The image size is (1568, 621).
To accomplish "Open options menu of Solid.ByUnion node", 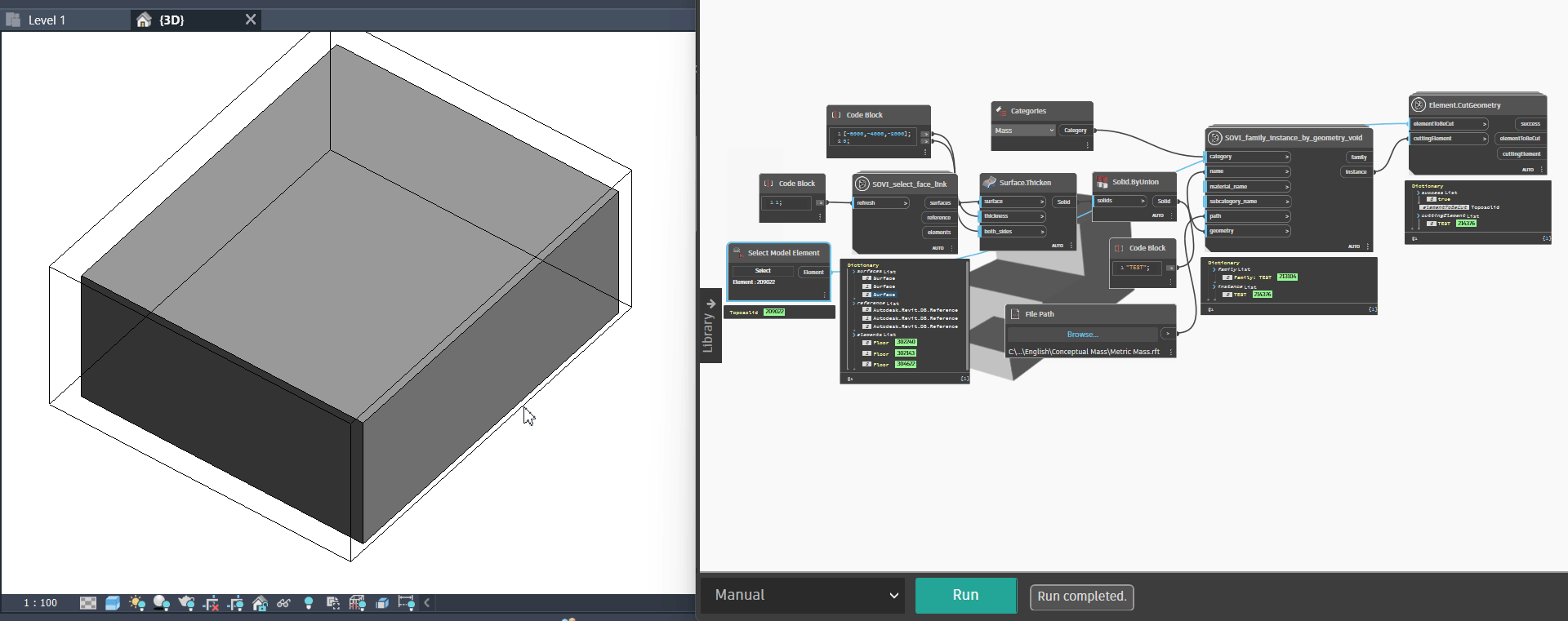I will 1171,215.
